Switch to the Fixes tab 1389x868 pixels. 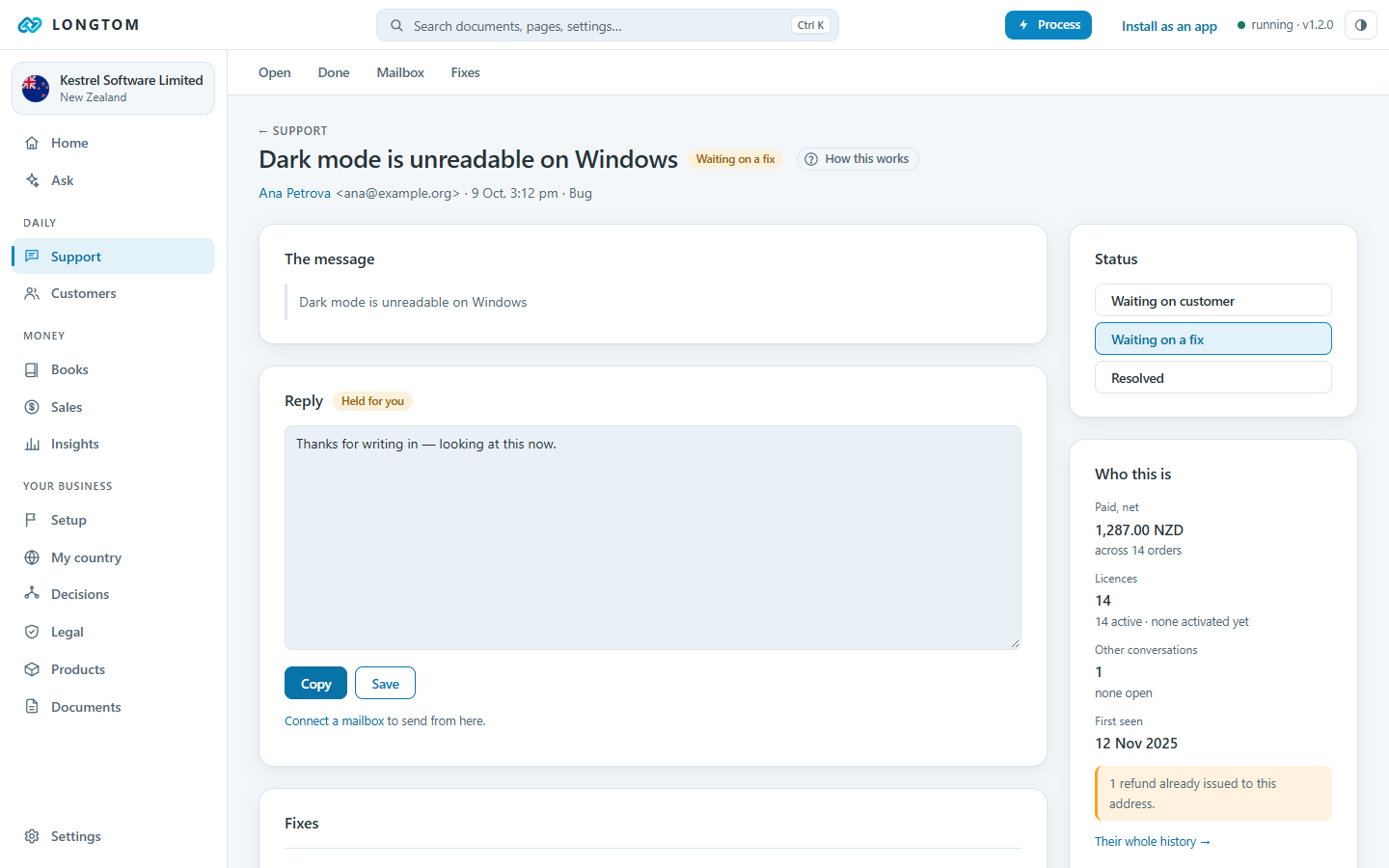(x=465, y=72)
